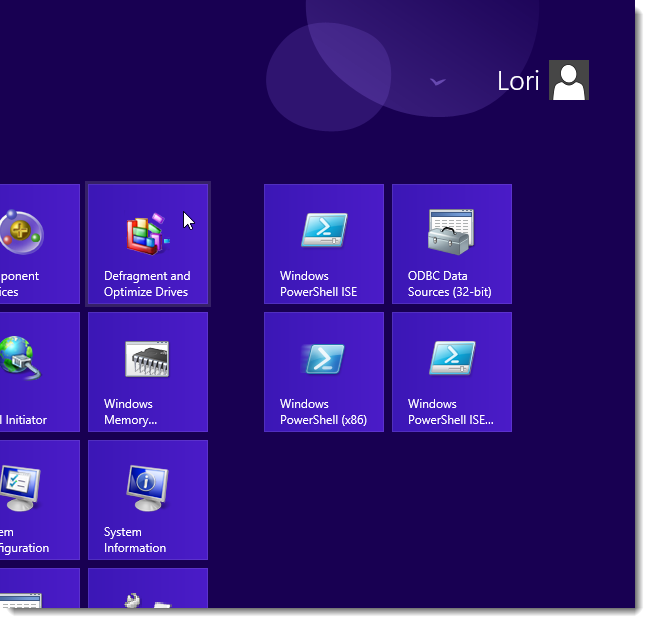Click the Lori user account picture

coord(569,80)
